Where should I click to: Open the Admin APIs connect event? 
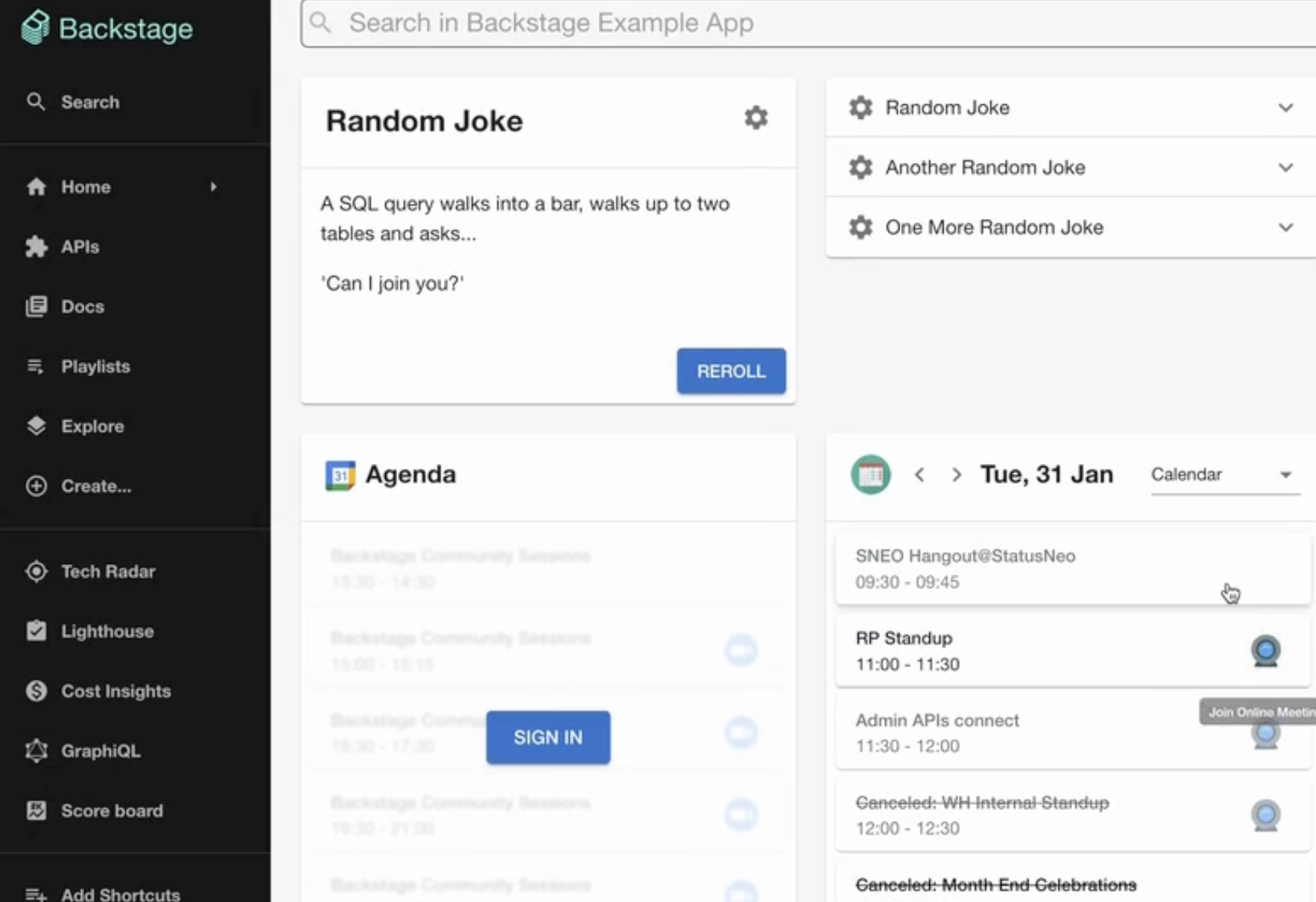pos(1073,733)
